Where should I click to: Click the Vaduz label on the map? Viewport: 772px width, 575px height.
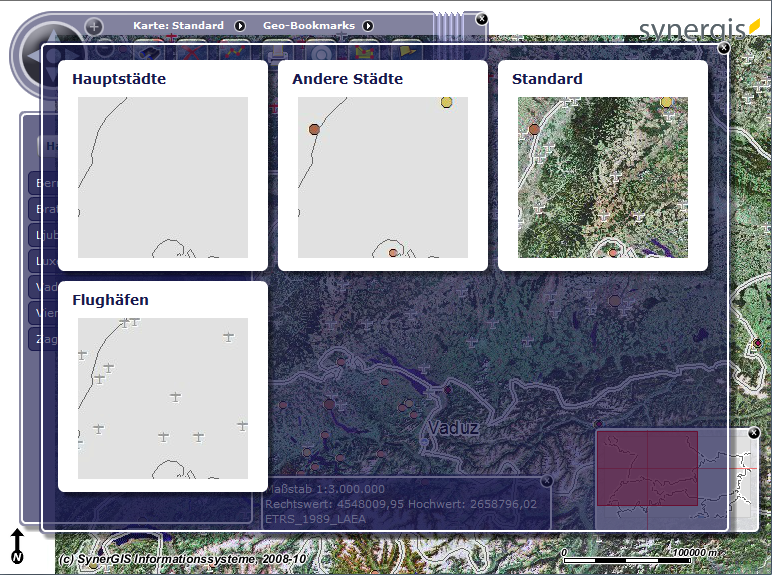(453, 427)
